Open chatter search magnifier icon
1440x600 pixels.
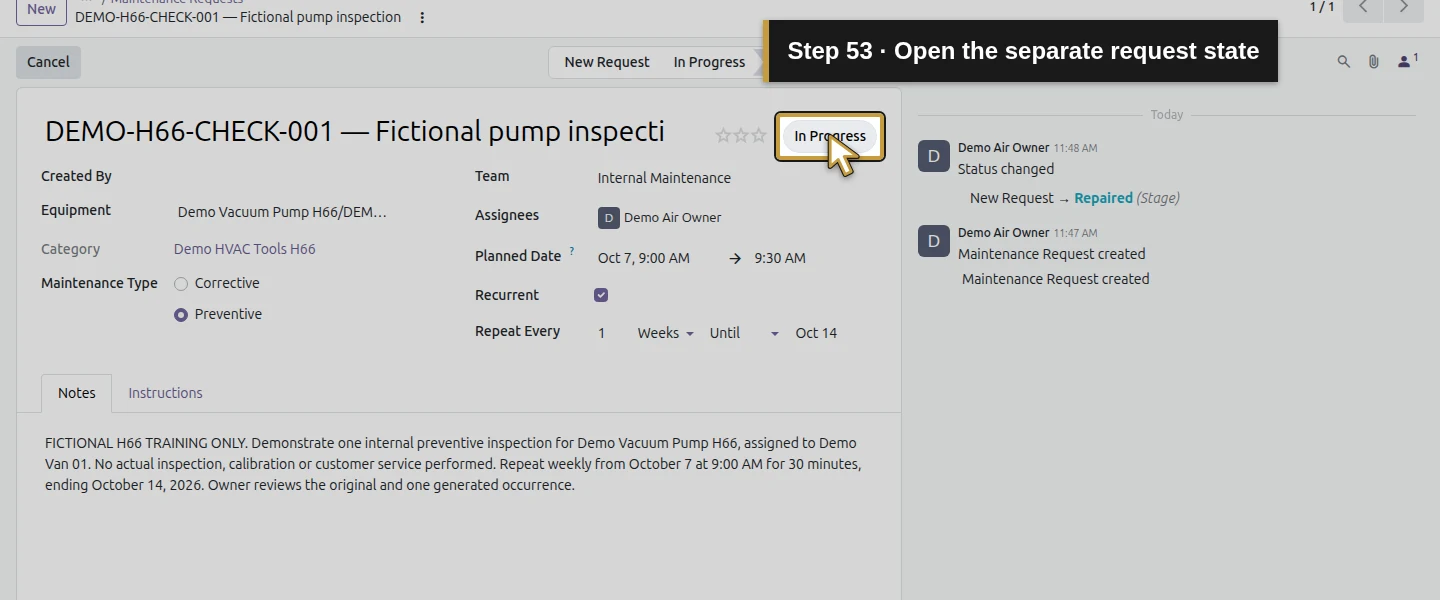coord(1344,62)
